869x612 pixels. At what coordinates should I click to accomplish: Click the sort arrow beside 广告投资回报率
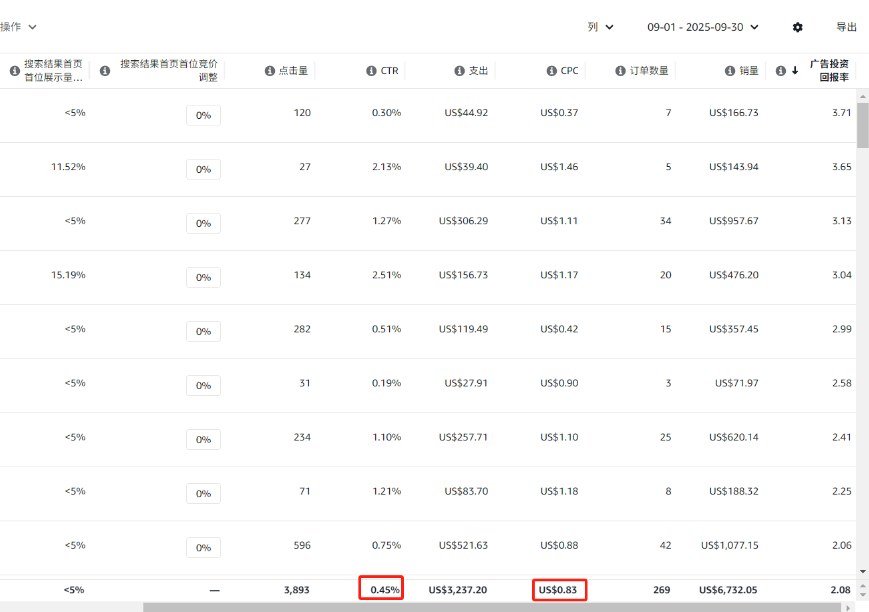tap(795, 71)
